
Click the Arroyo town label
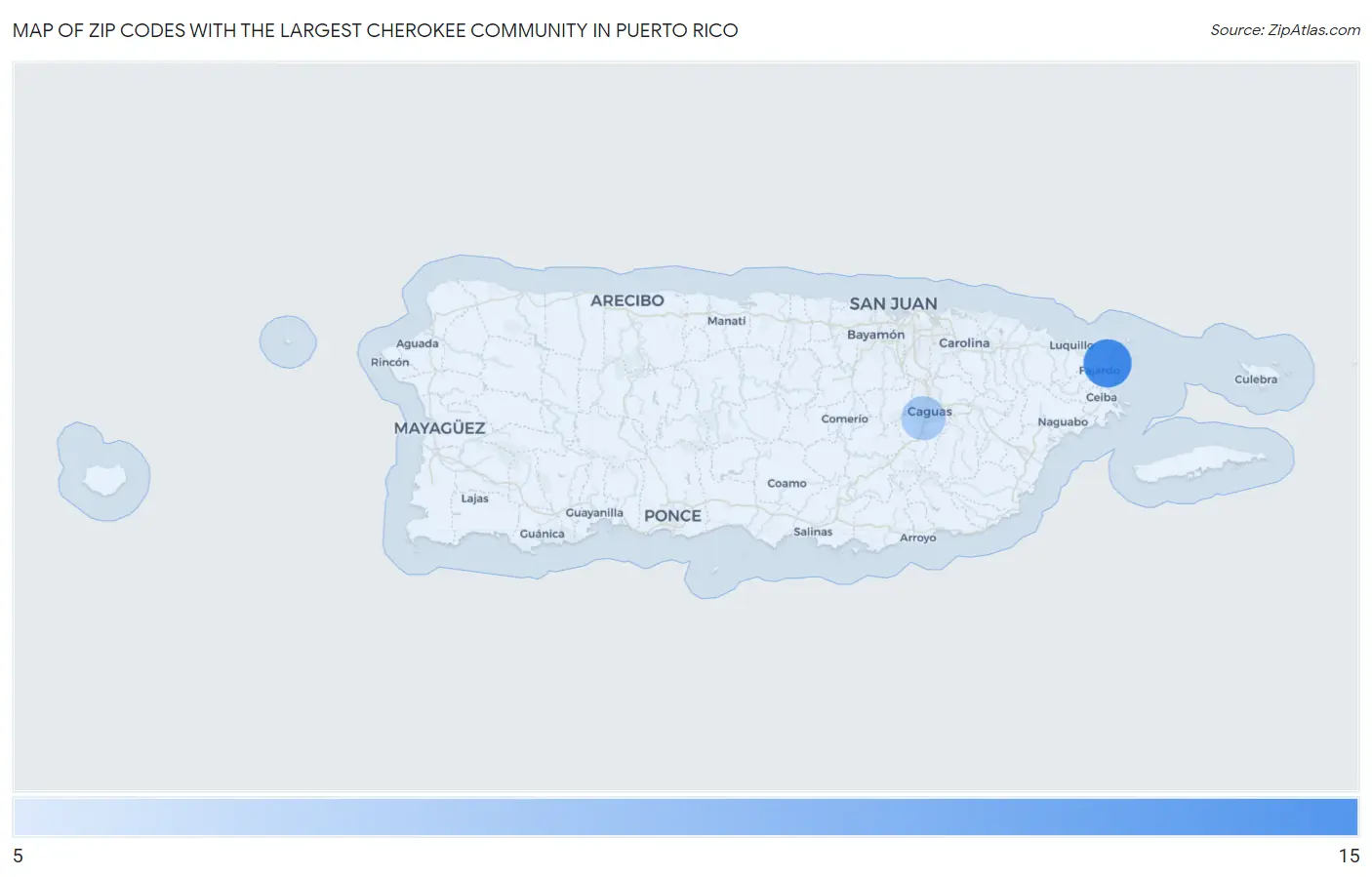coord(917,538)
